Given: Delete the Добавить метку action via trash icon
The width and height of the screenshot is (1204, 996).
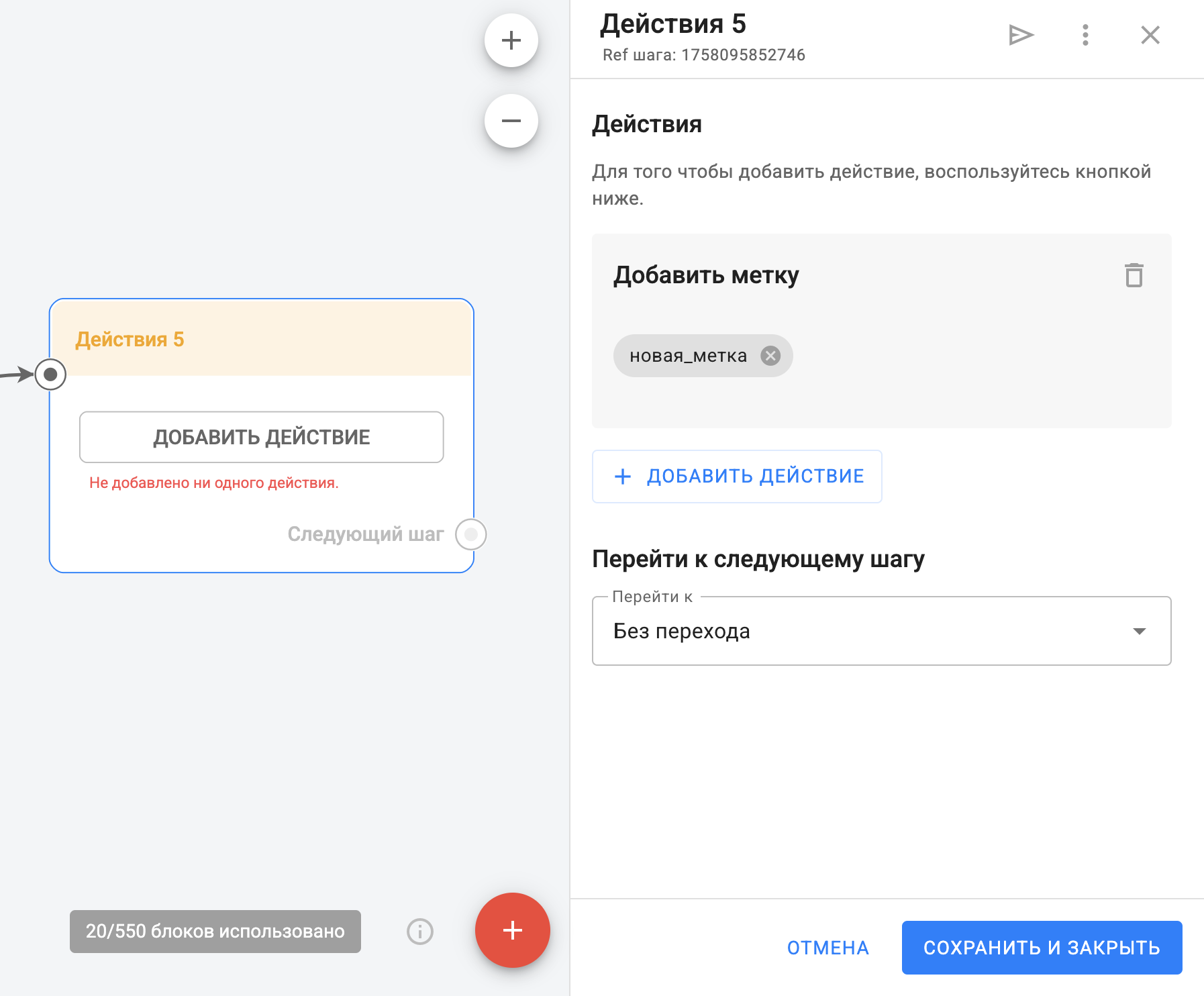Looking at the screenshot, I should tap(1134, 275).
